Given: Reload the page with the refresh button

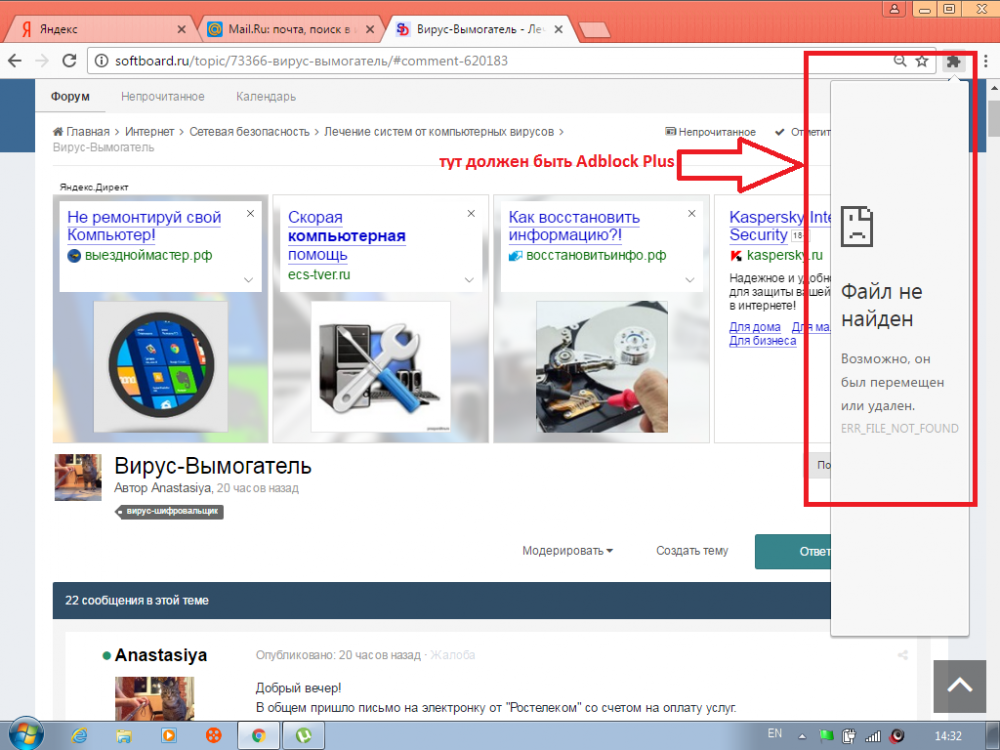Looking at the screenshot, I should (69, 61).
